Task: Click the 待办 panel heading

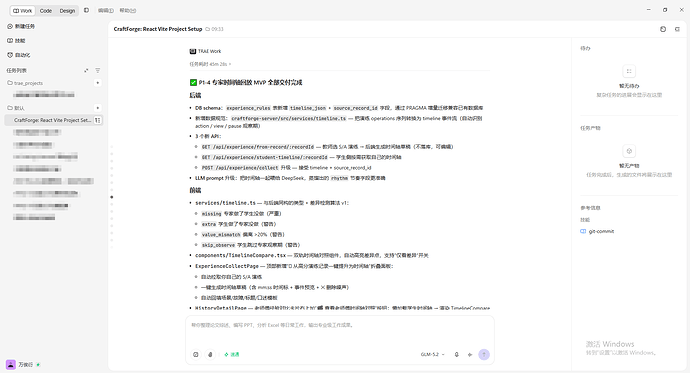Action: click(x=585, y=48)
